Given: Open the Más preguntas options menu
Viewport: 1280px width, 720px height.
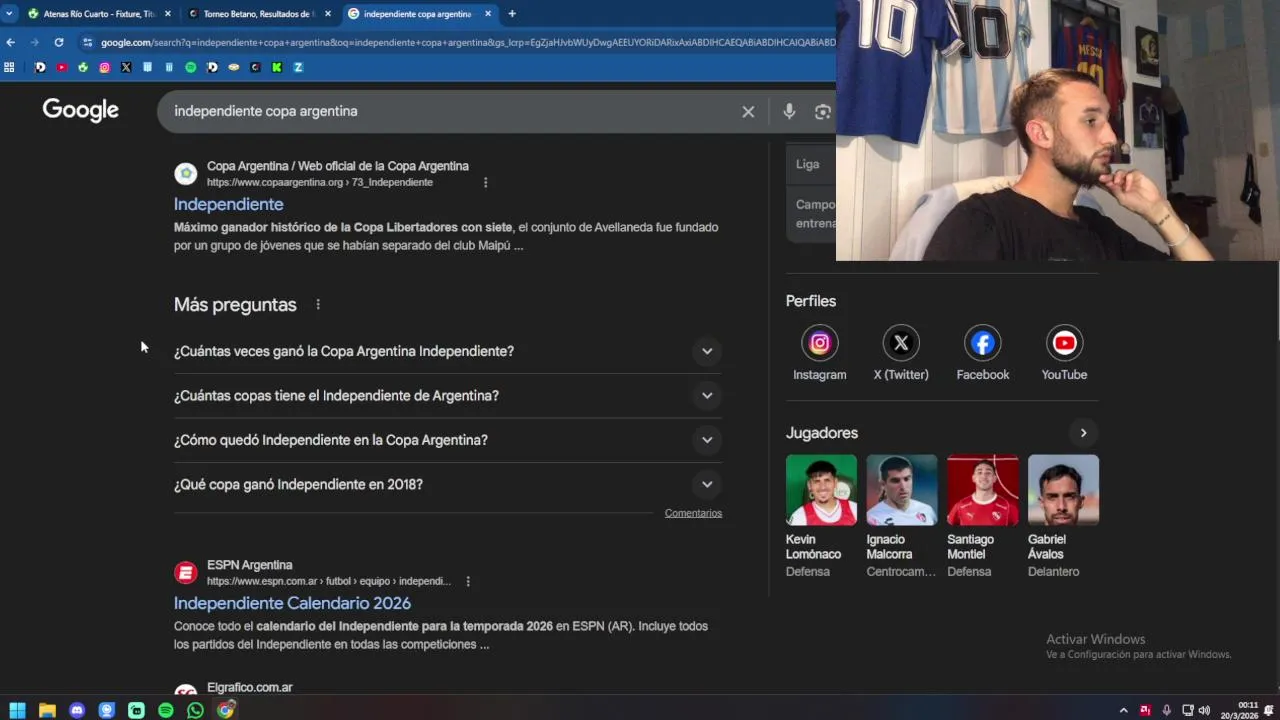Looking at the screenshot, I should [x=318, y=305].
